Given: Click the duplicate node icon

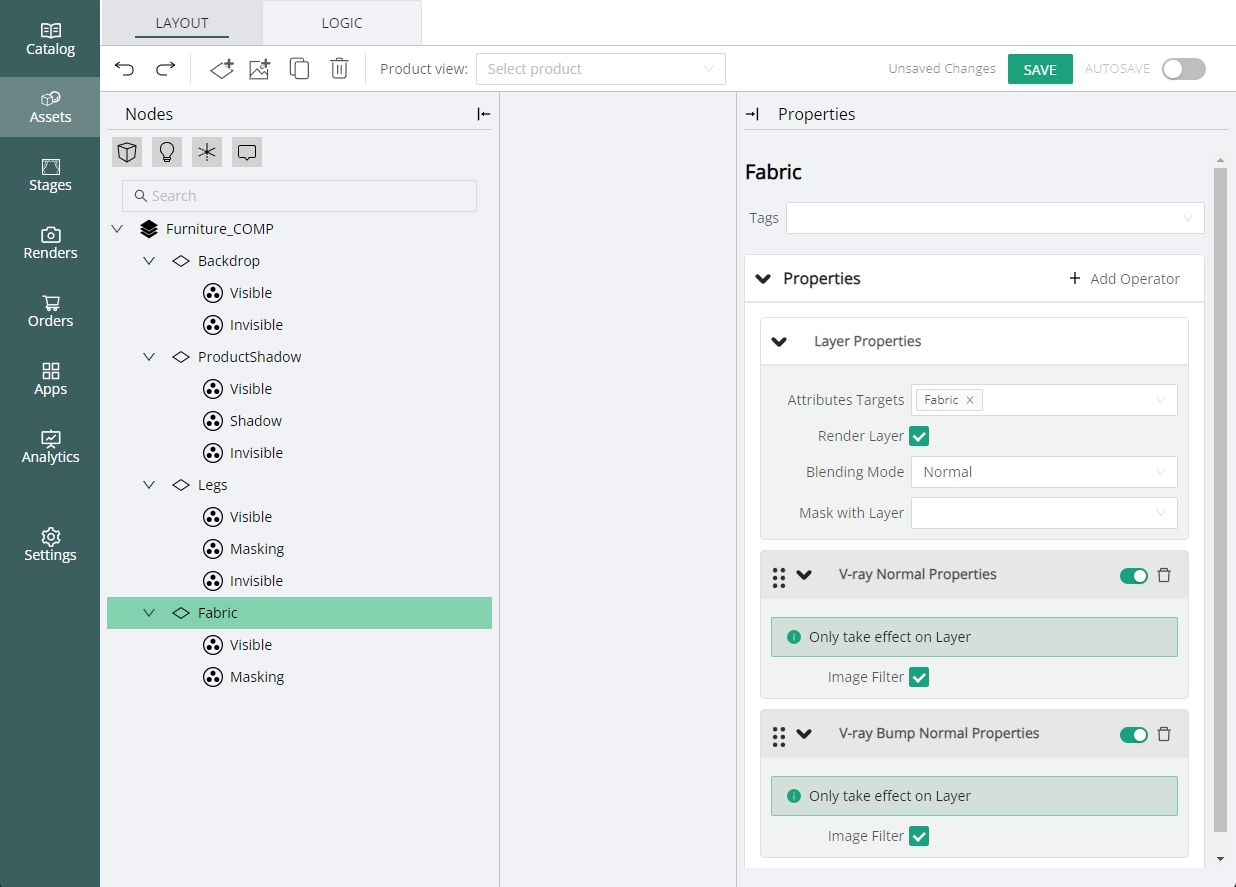Looking at the screenshot, I should click(299, 69).
